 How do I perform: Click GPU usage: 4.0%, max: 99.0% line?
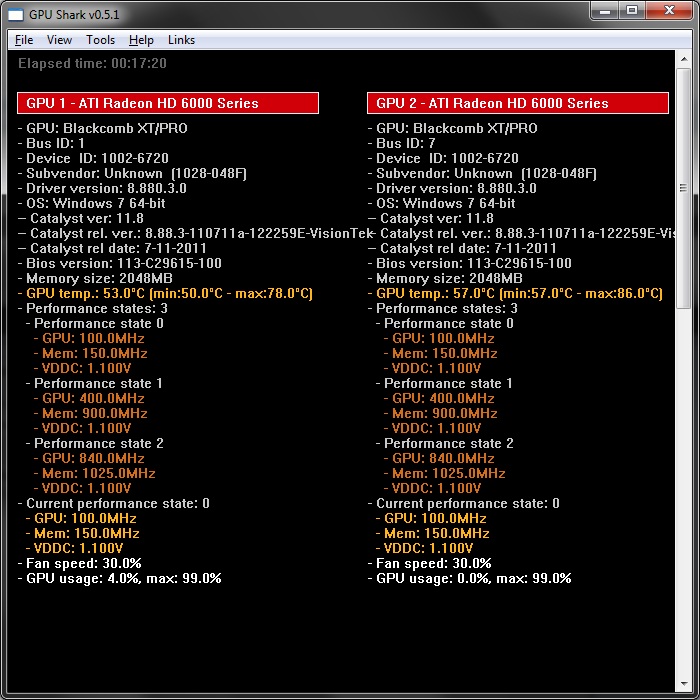point(120,579)
